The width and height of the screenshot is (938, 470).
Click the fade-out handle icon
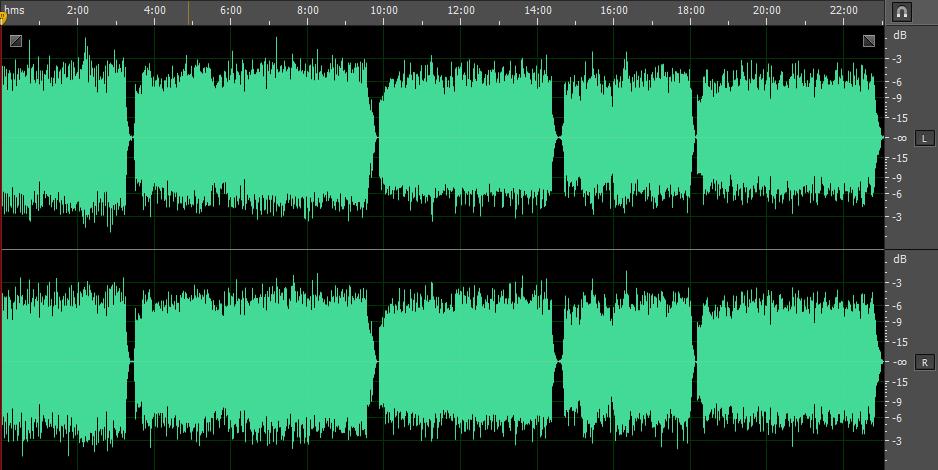point(869,41)
